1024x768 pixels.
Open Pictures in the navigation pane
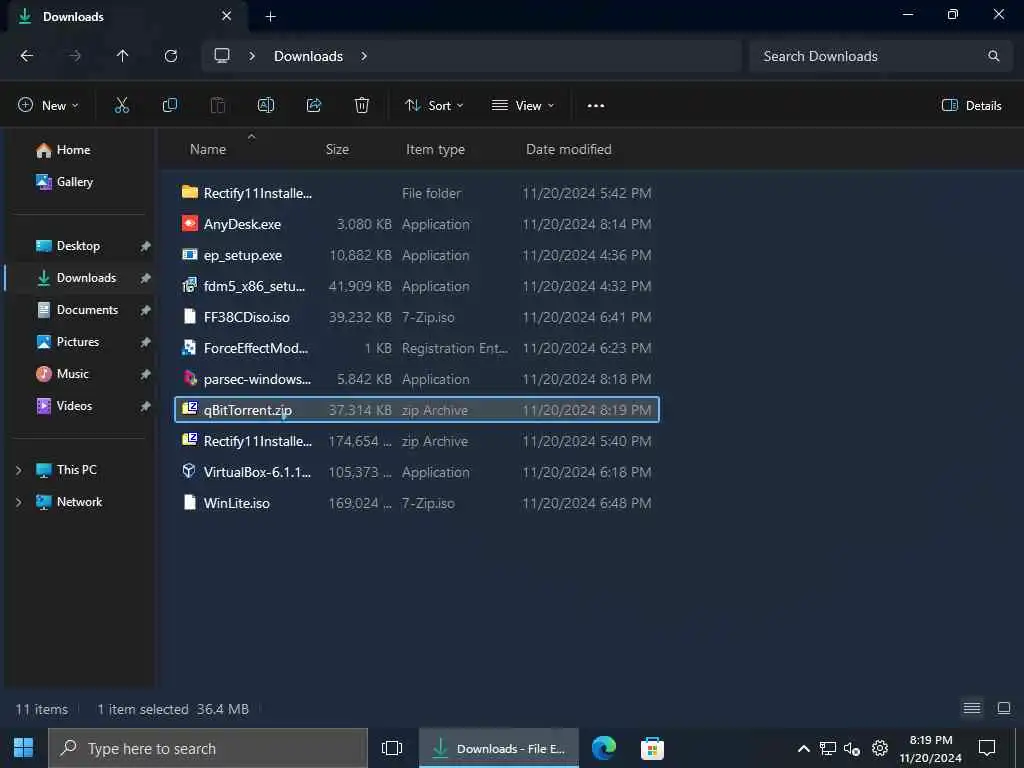click(77, 342)
